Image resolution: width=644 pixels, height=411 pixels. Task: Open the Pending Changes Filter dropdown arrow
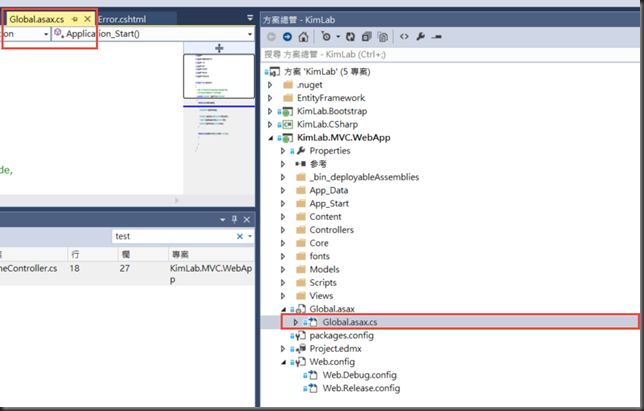(338, 37)
